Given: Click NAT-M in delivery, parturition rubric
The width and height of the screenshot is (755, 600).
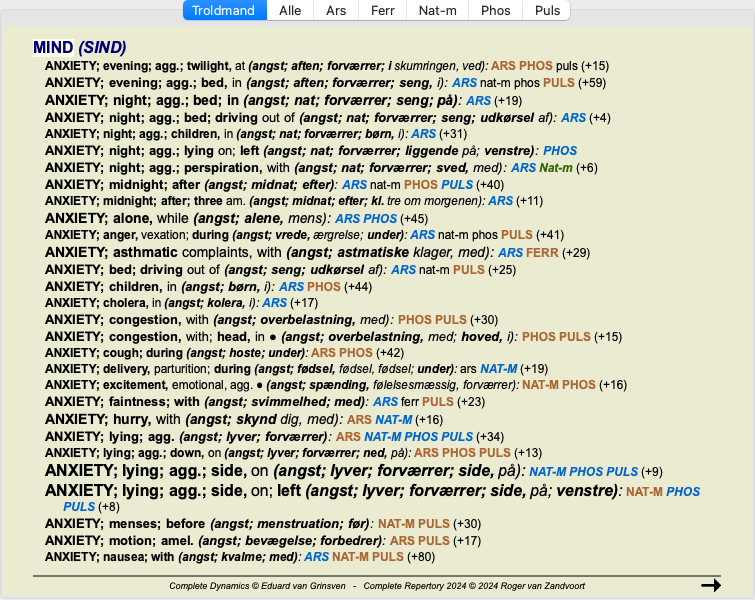Looking at the screenshot, I should (x=499, y=369).
